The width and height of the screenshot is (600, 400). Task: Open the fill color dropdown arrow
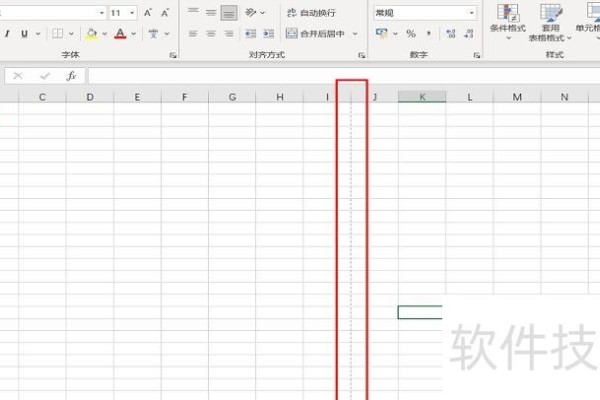(x=104, y=34)
